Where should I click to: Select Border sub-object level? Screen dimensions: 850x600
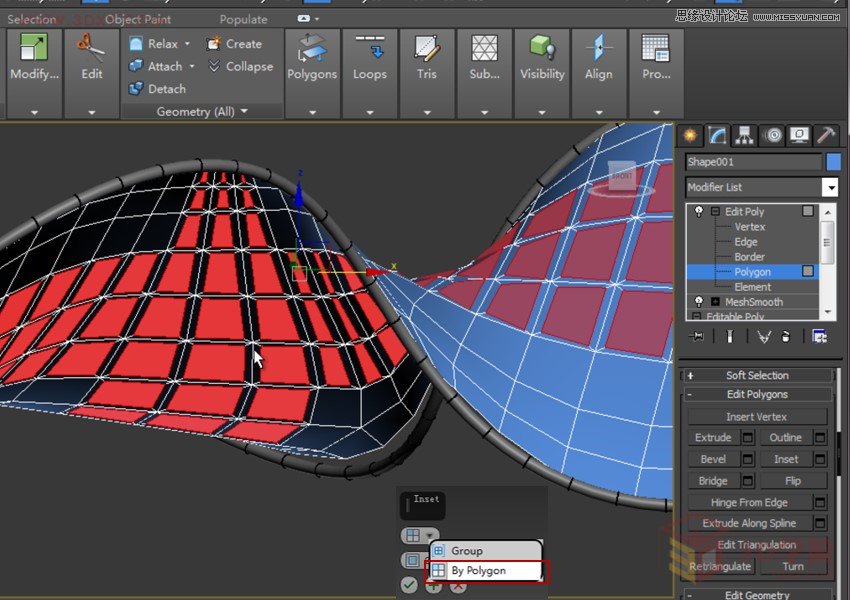[x=749, y=257]
